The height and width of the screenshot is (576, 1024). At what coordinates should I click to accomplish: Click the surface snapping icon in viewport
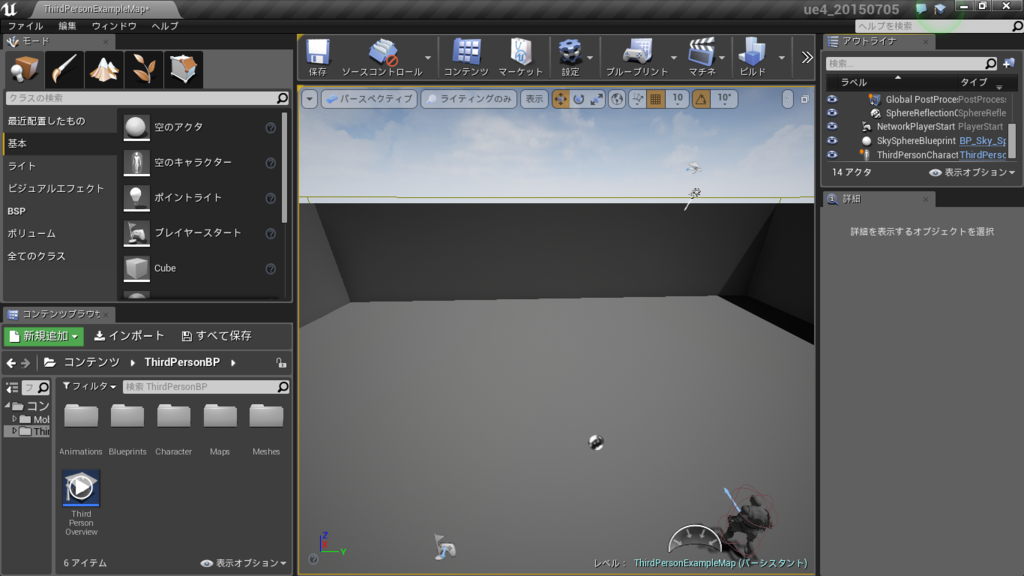pyautogui.click(x=637, y=99)
